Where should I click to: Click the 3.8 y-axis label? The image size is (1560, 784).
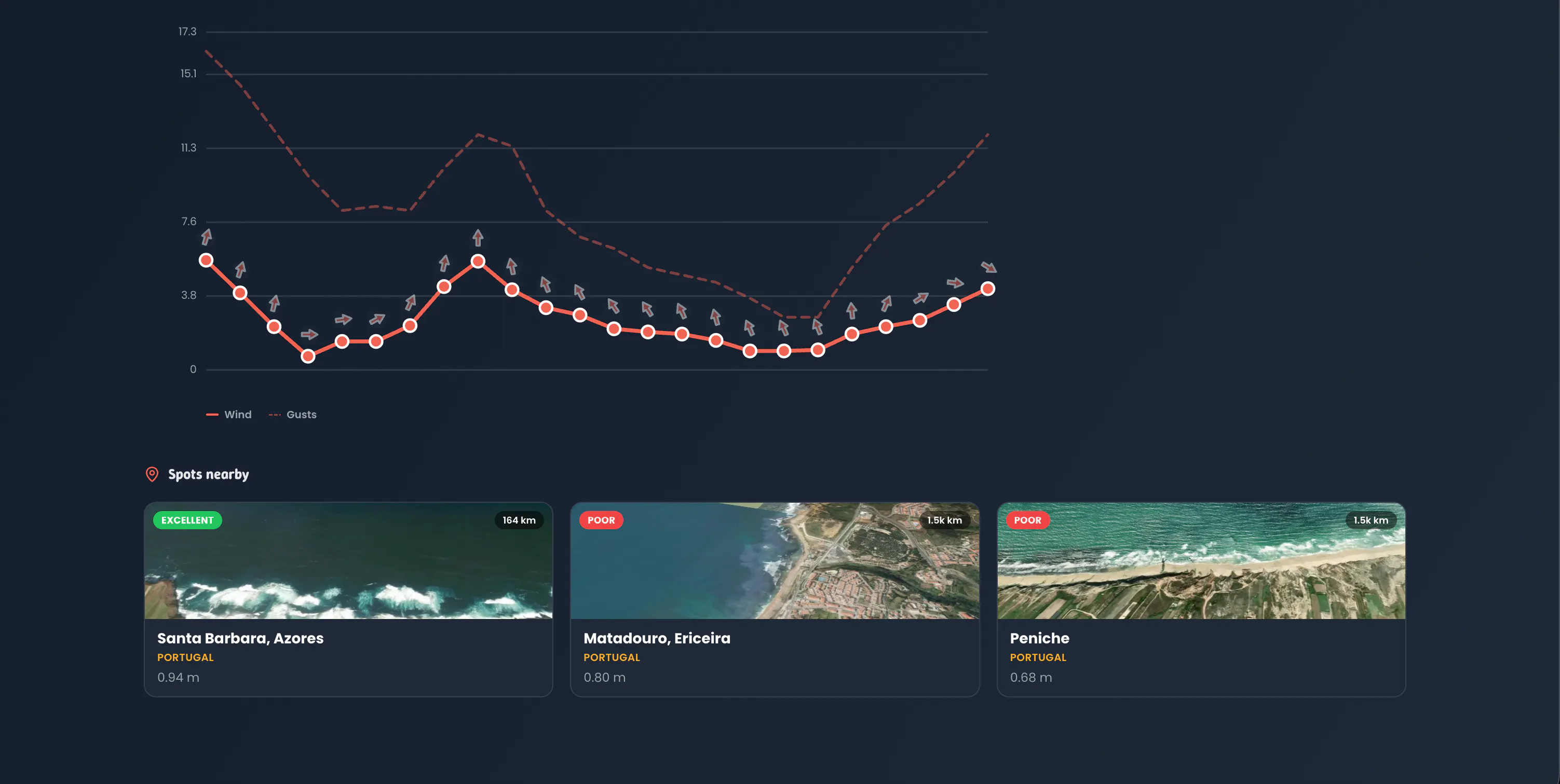coord(189,295)
